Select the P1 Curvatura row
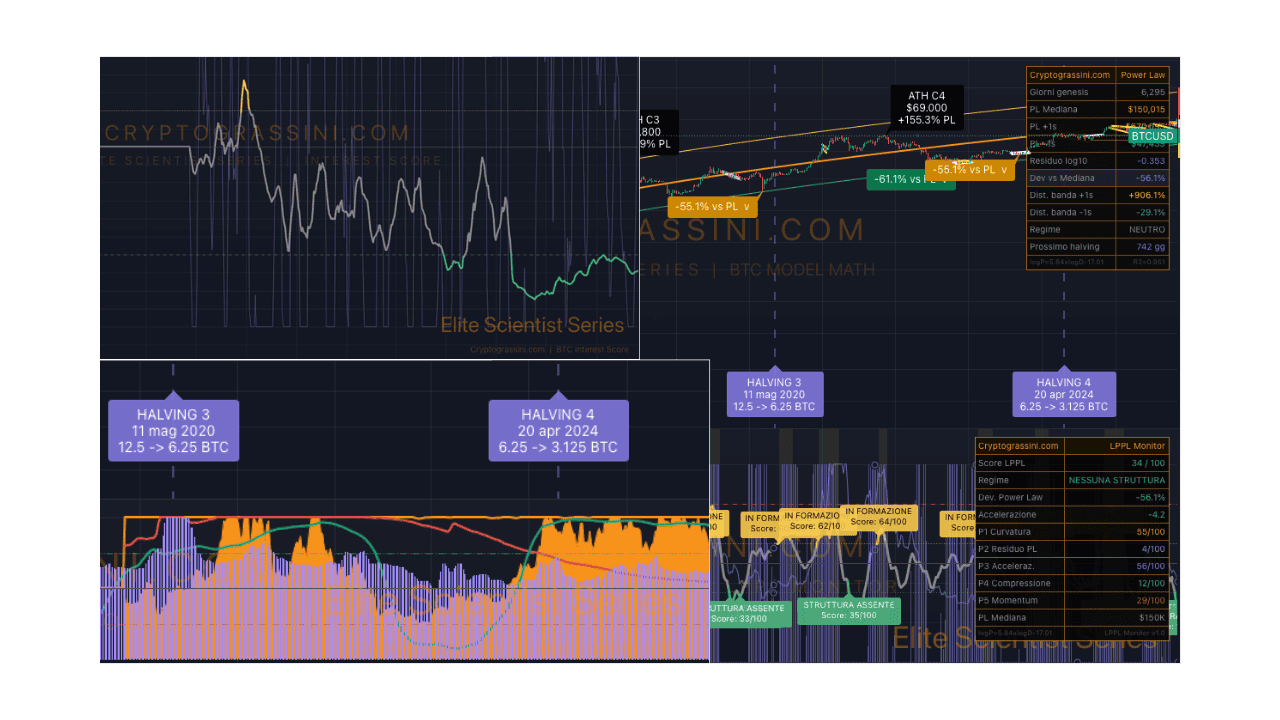 (x=1071, y=531)
